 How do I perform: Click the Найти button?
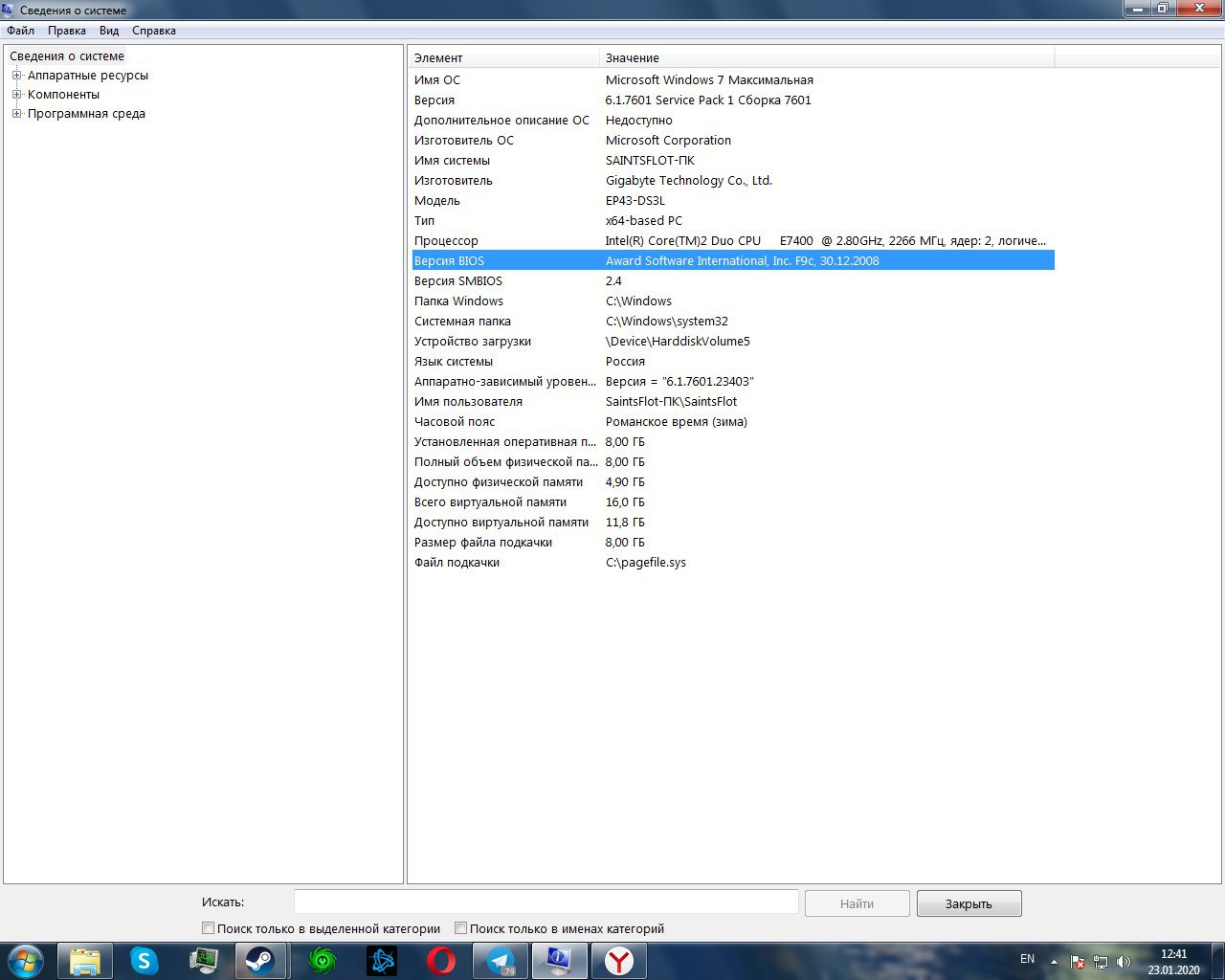click(x=857, y=903)
